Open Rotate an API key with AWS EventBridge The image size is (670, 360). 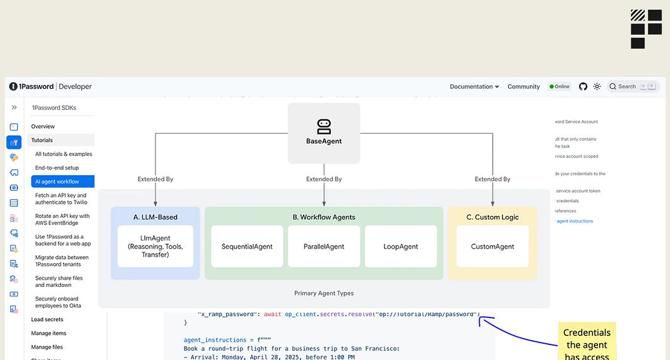(62, 220)
